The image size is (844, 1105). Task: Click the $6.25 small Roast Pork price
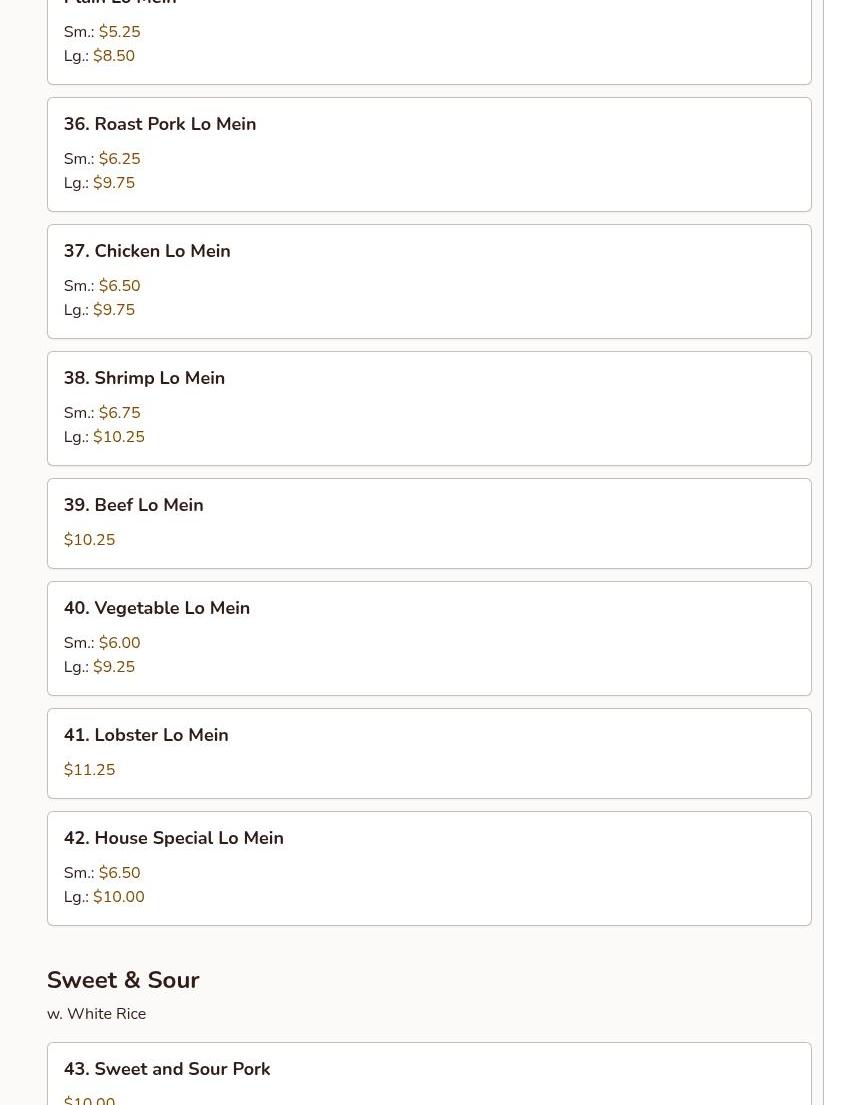click(119, 159)
